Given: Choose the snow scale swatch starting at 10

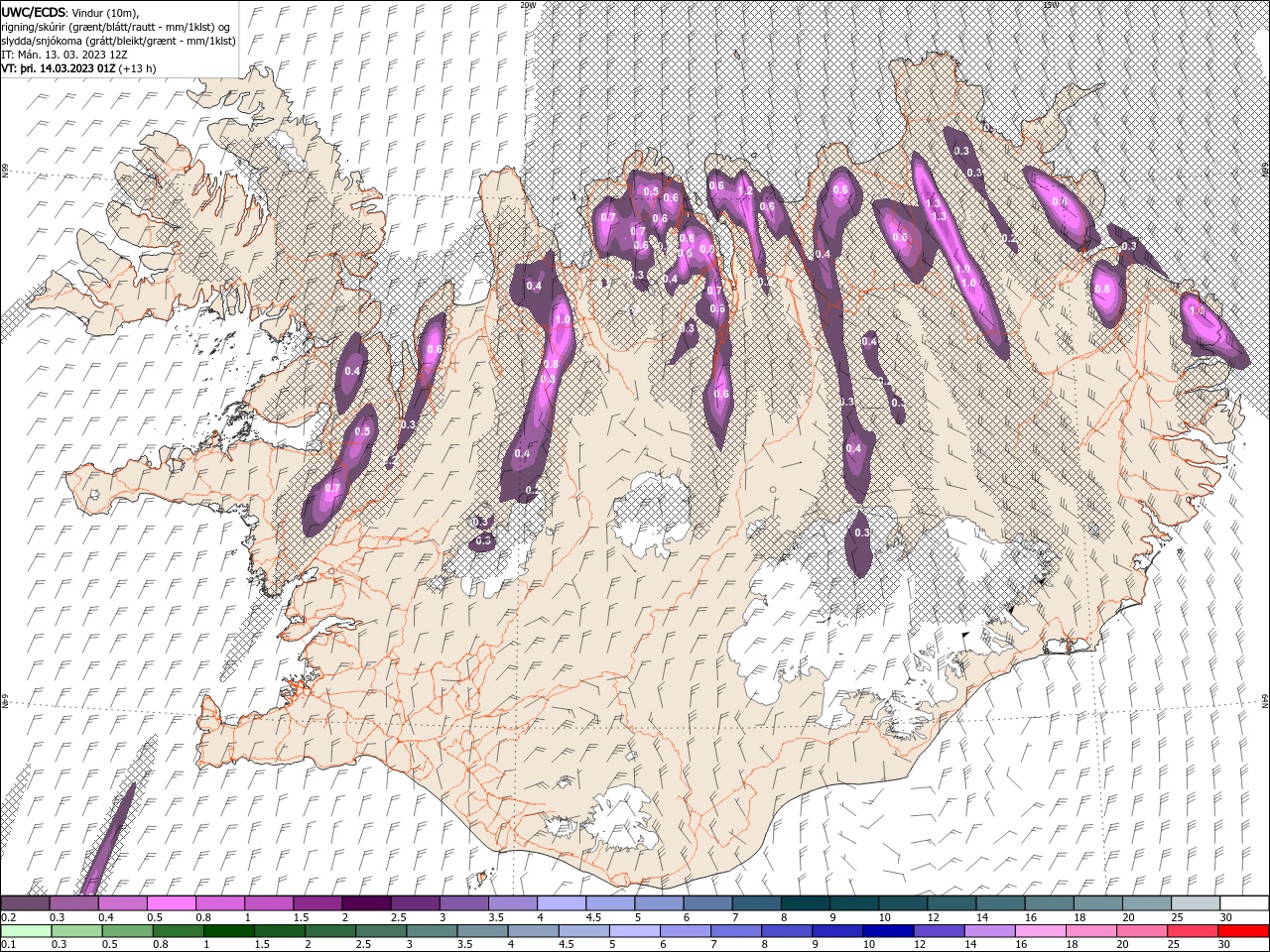Looking at the screenshot, I should [x=903, y=903].
